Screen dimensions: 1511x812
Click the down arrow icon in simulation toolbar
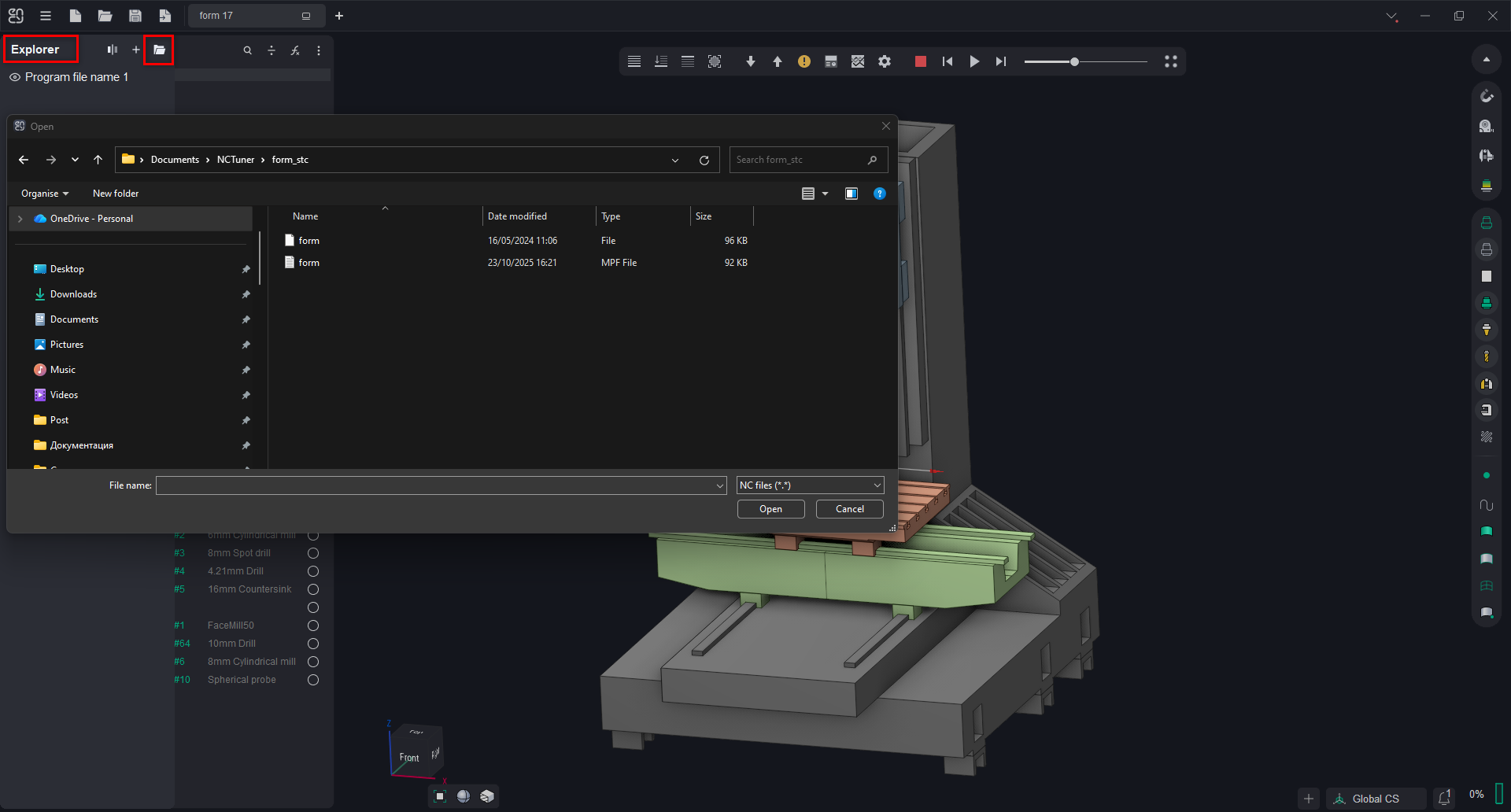[750, 61]
